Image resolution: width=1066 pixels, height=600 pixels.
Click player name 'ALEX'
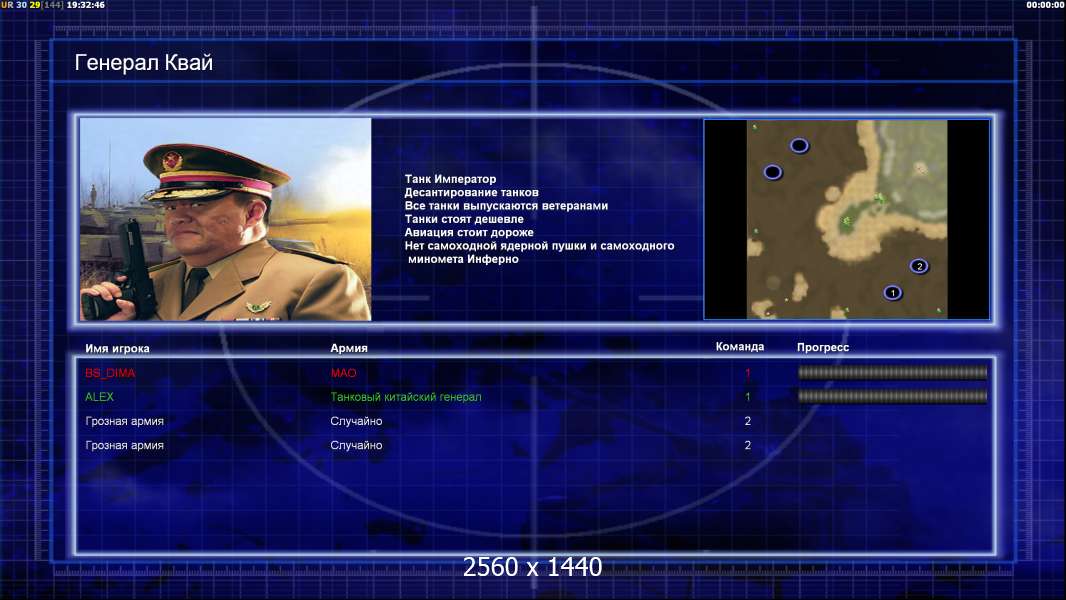[x=99, y=397]
